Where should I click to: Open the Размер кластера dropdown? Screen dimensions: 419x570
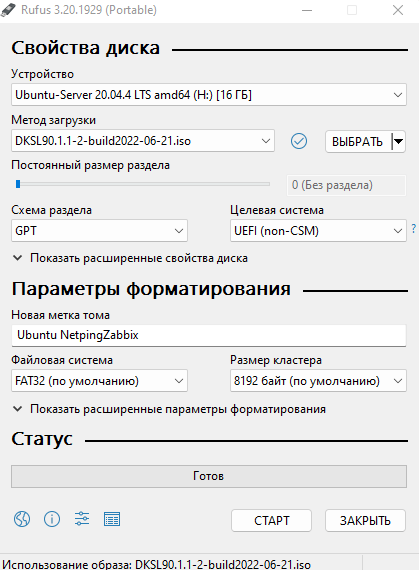tap(318, 381)
